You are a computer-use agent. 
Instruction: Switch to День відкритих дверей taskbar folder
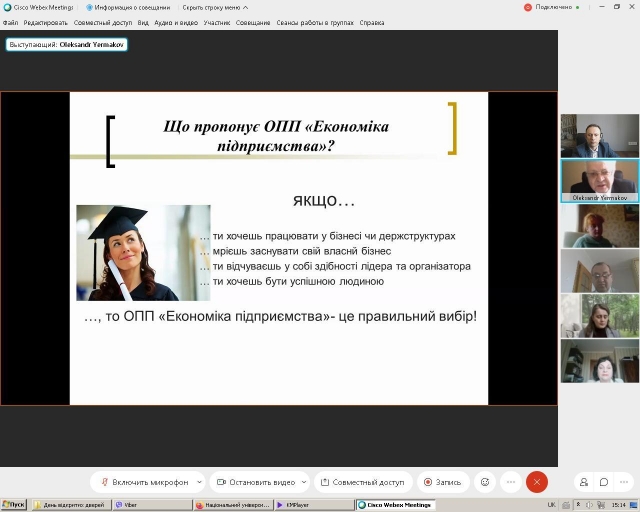coord(70,505)
